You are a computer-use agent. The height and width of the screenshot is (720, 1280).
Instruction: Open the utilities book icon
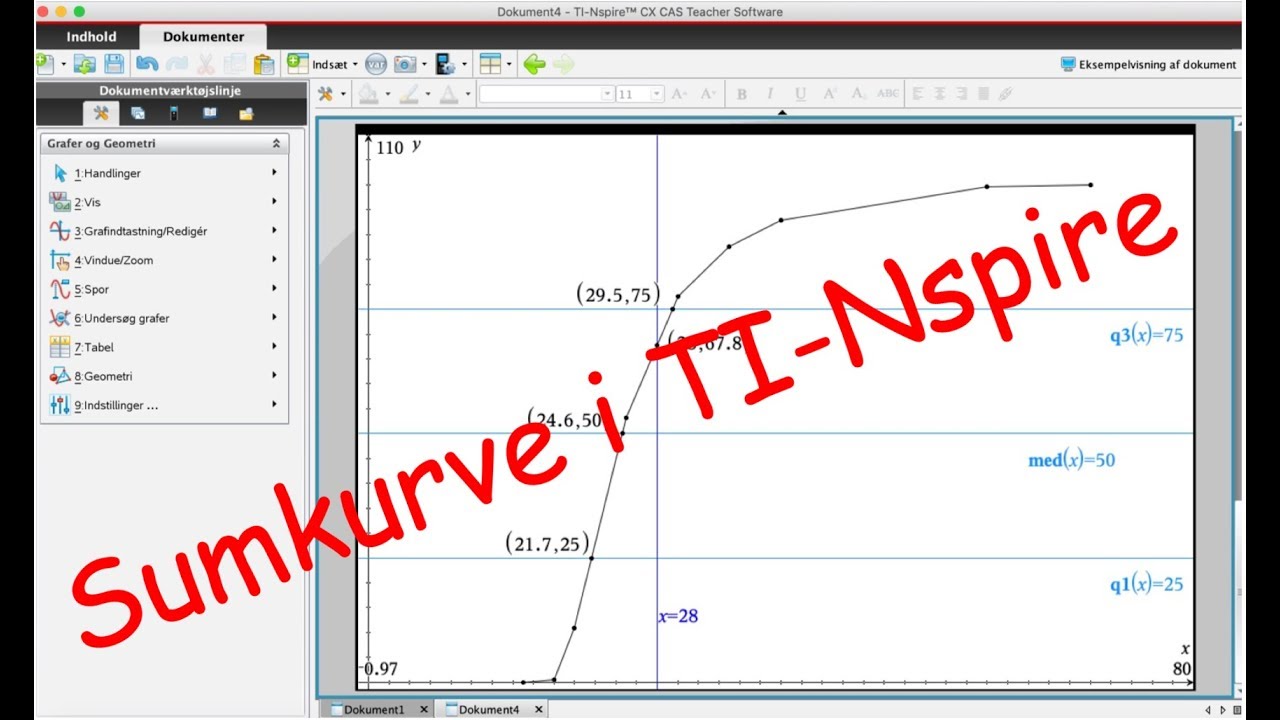coord(210,113)
